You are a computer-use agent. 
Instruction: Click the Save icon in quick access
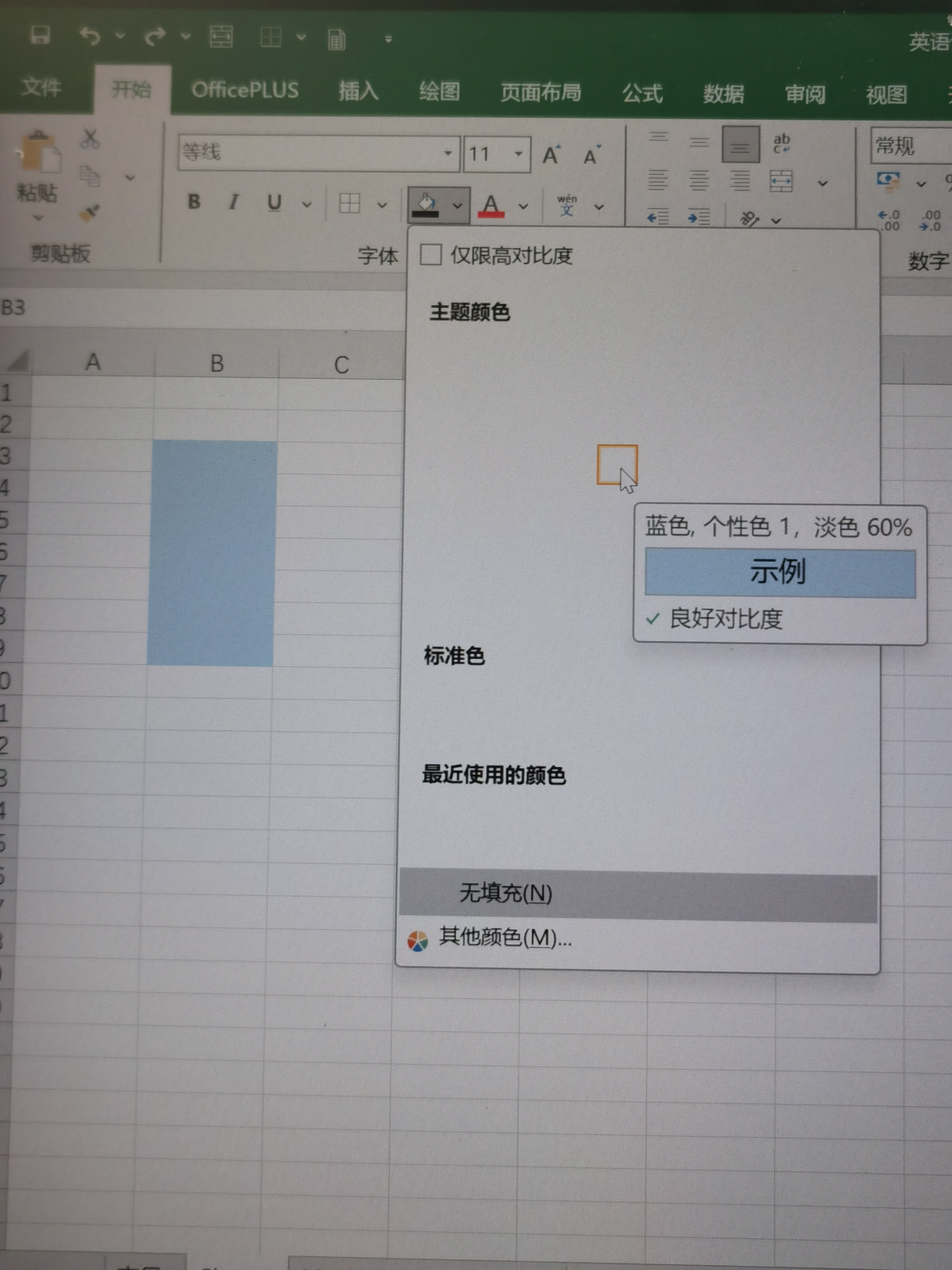coord(40,36)
